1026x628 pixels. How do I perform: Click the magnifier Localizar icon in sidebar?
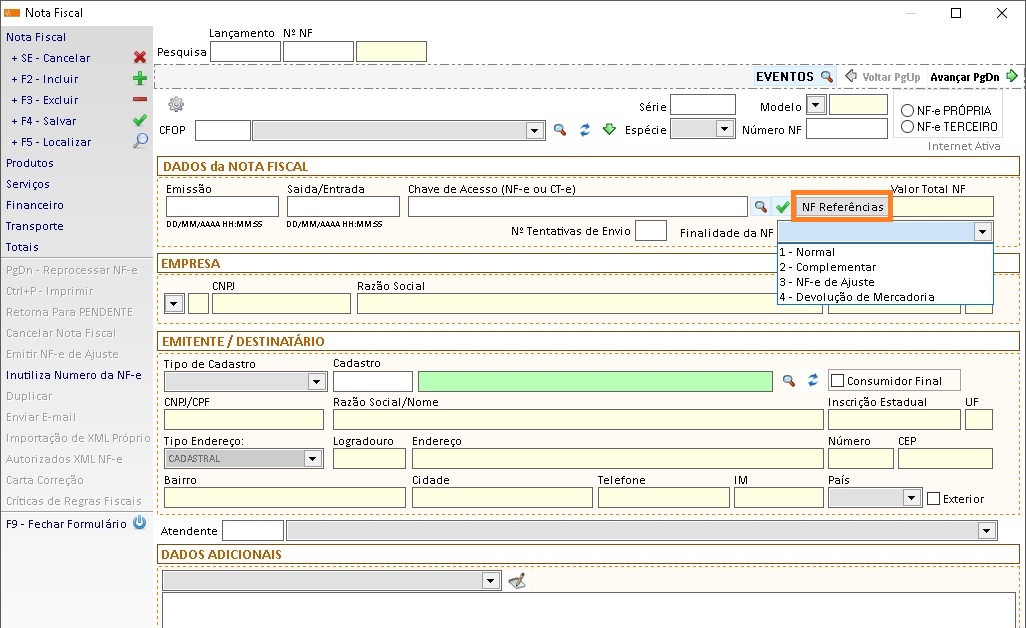(x=140, y=142)
